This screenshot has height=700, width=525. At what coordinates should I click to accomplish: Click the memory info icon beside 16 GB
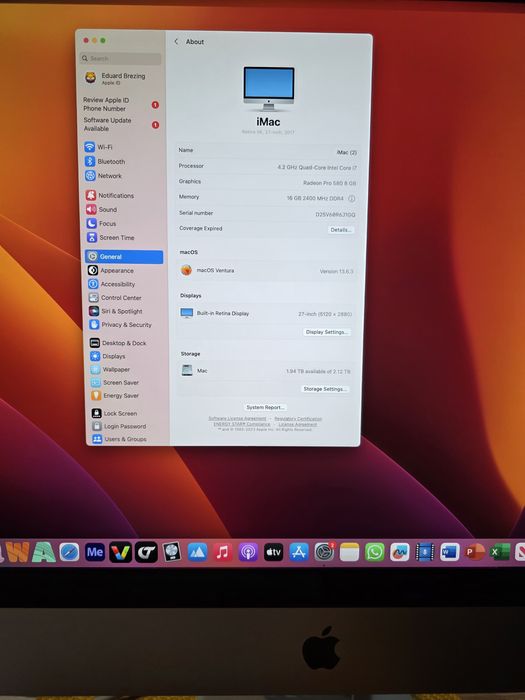pyautogui.click(x=352, y=199)
